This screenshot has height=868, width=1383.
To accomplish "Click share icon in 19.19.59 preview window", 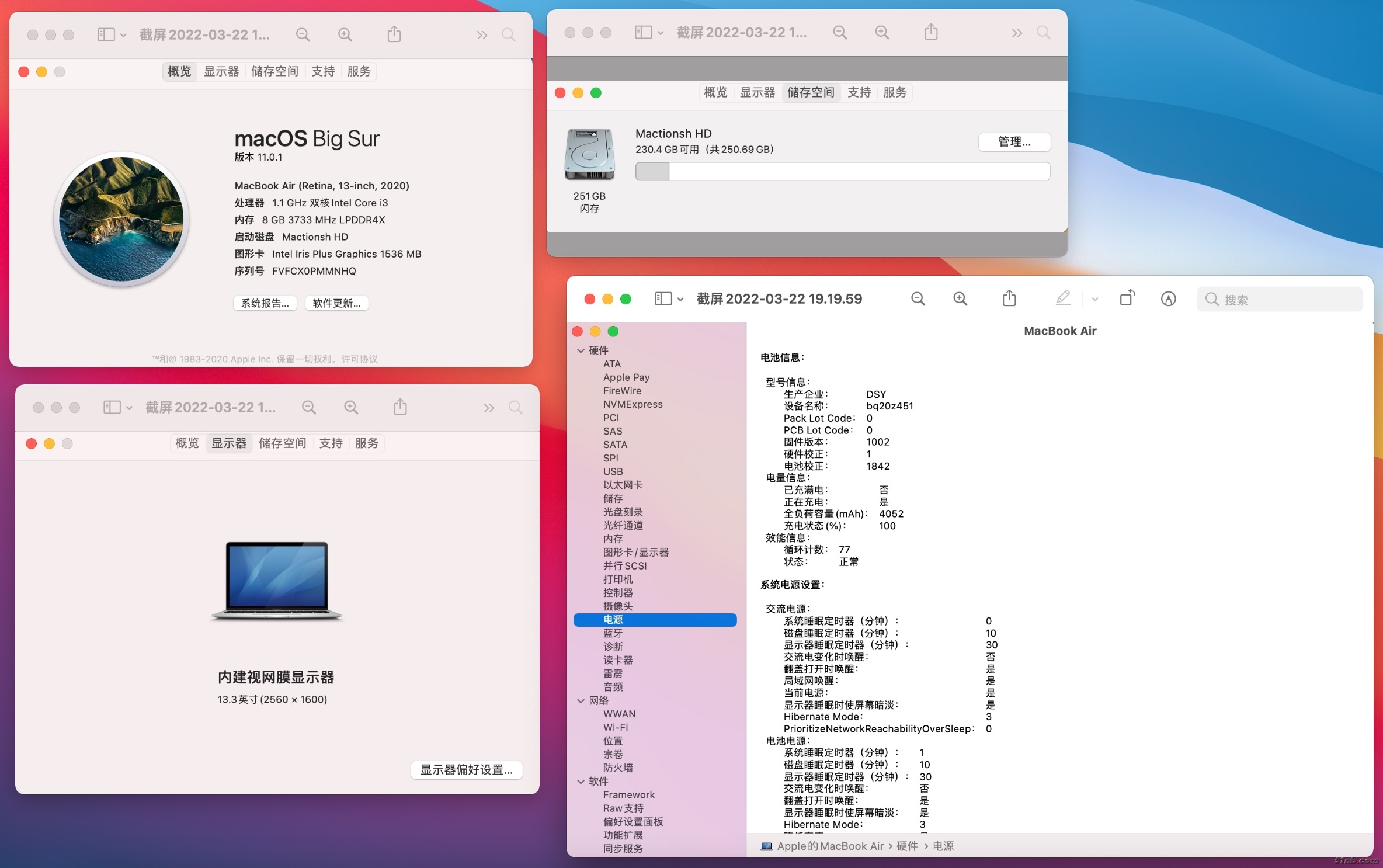I will click(1009, 299).
